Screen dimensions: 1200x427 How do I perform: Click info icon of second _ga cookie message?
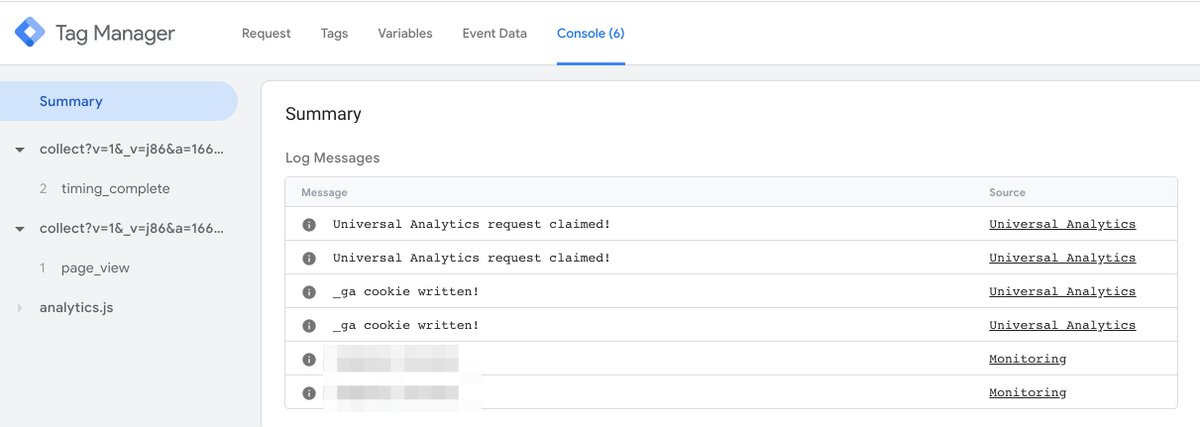[x=309, y=325]
